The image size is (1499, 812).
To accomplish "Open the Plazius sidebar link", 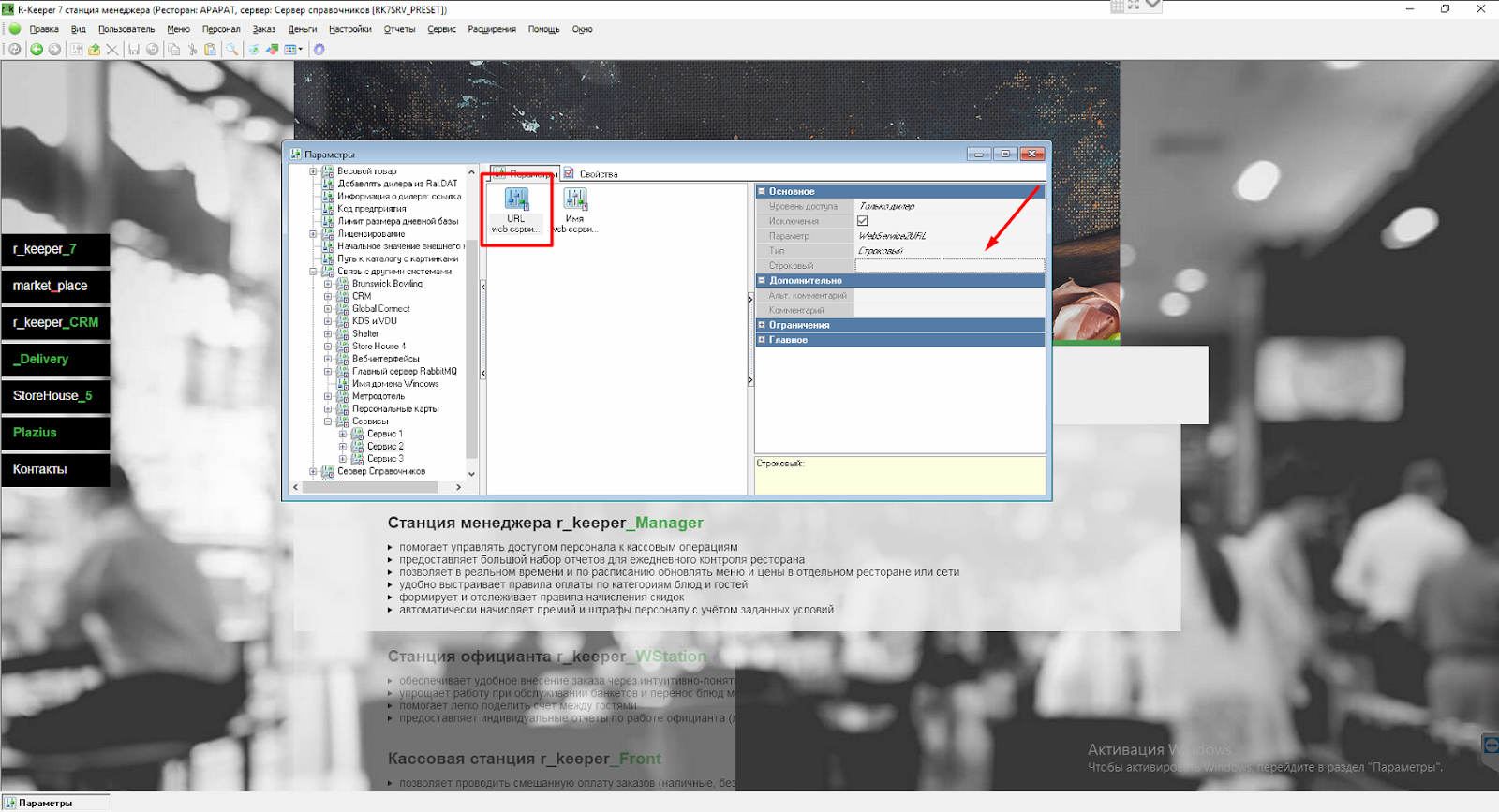I will coord(55,432).
